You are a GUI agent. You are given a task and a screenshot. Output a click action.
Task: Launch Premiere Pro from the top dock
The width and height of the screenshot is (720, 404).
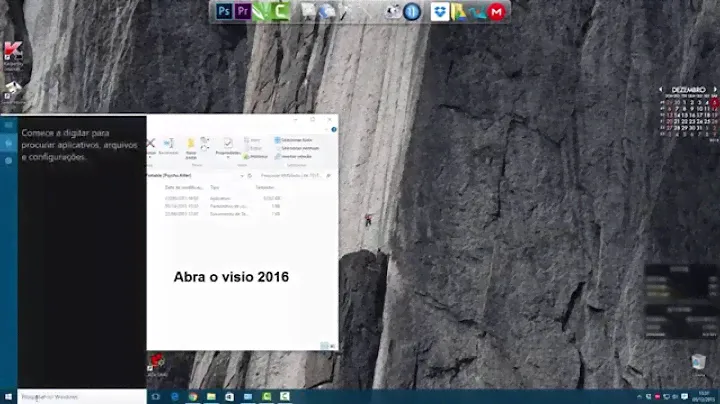[242, 12]
